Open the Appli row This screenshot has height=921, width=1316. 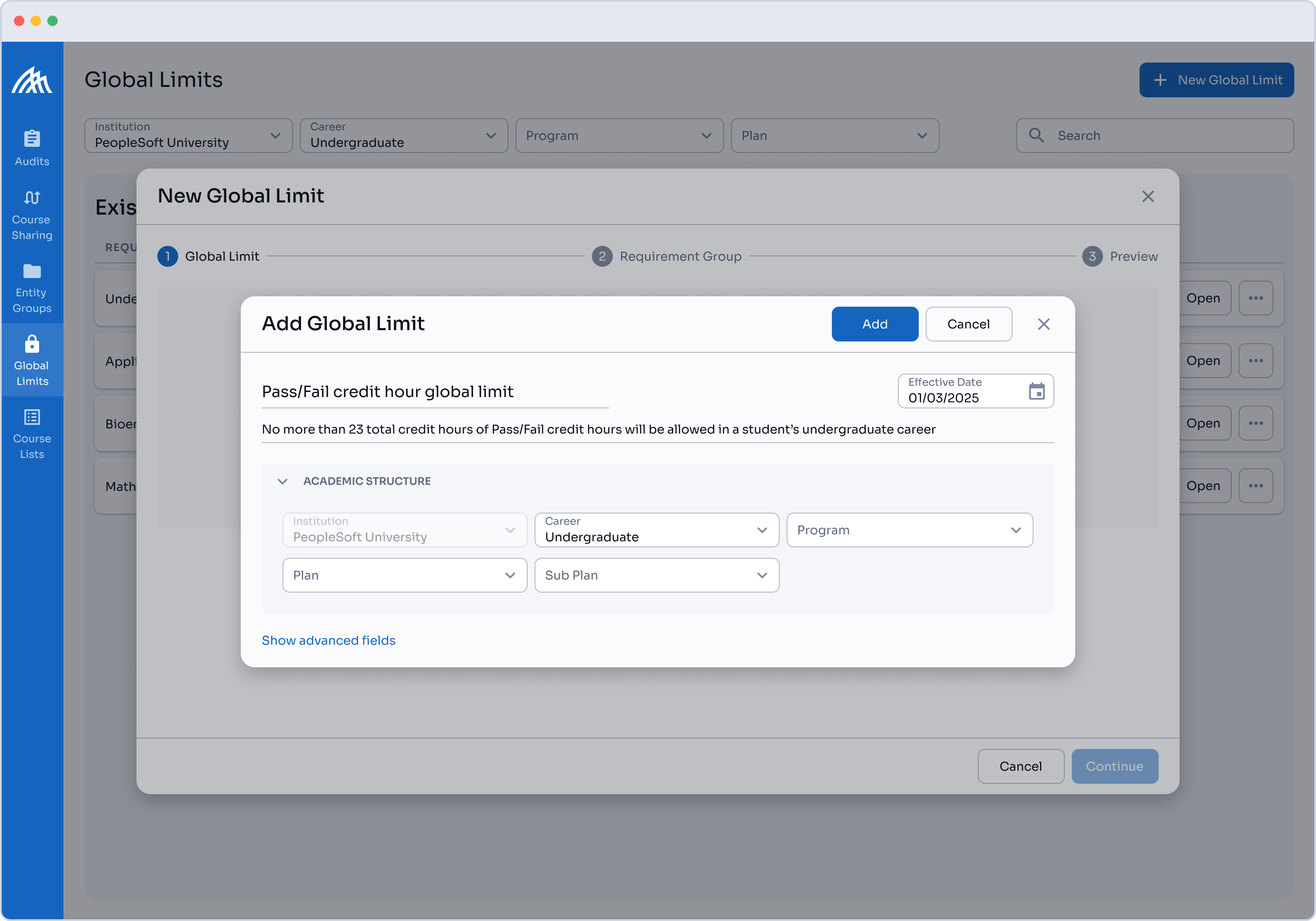pyautogui.click(x=1203, y=360)
